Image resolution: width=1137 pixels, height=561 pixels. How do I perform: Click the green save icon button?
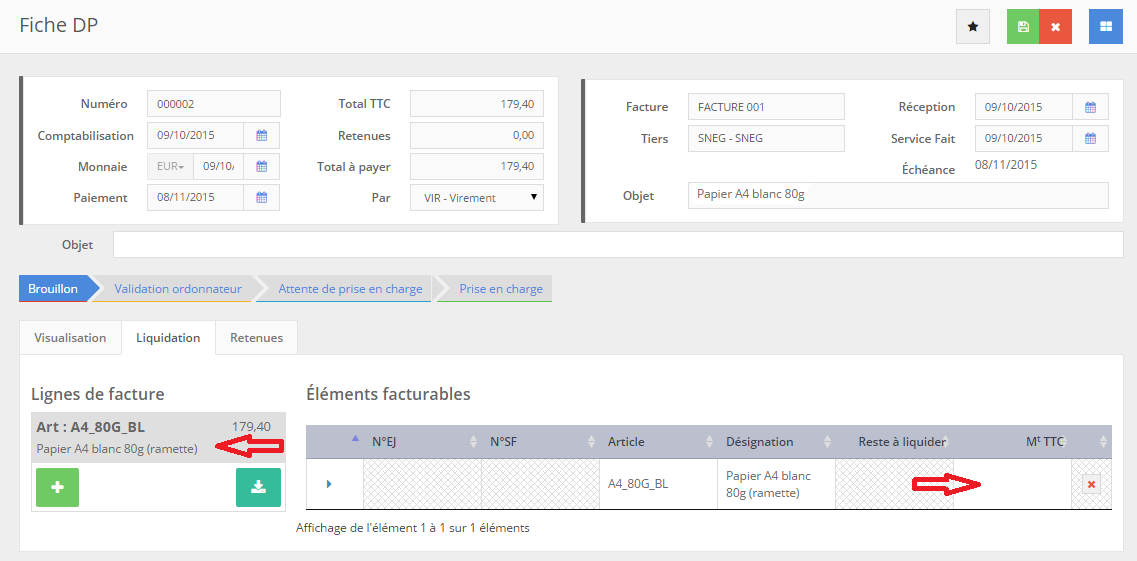point(1023,27)
